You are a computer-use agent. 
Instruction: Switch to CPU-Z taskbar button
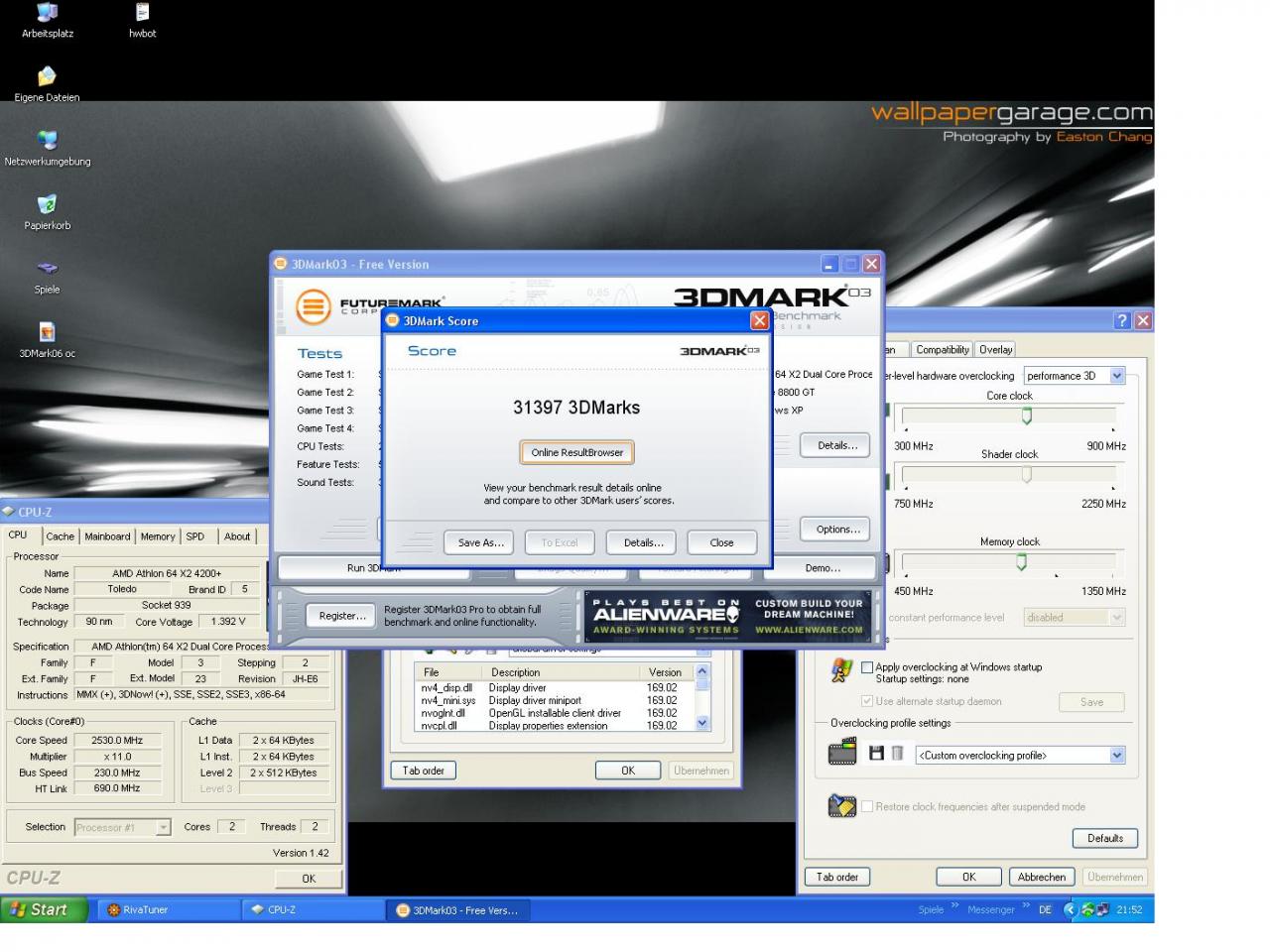click(313, 909)
